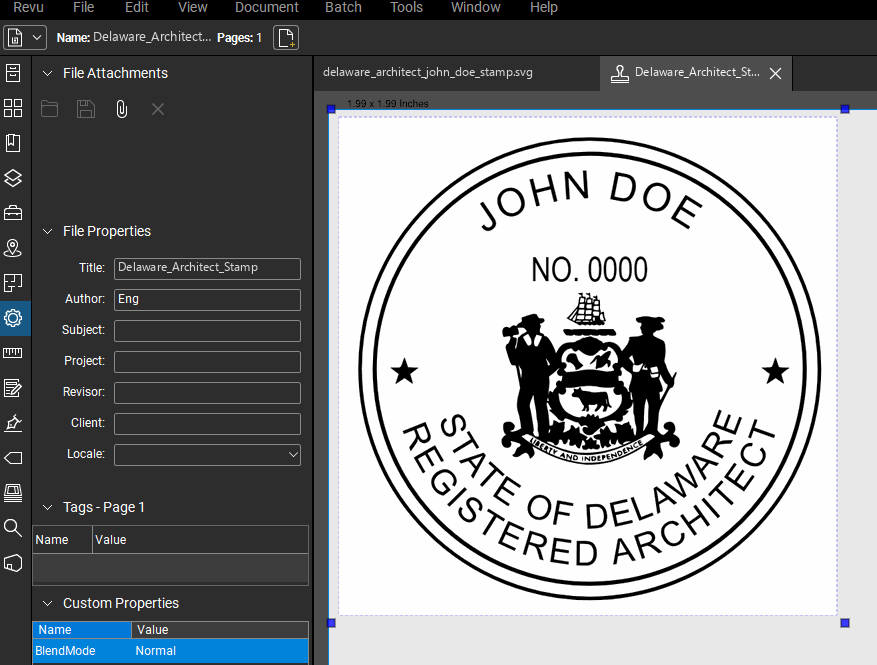Image resolution: width=877 pixels, height=665 pixels.
Task: Open the 3D Model Tree panel icon
Action: (x=13, y=563)
